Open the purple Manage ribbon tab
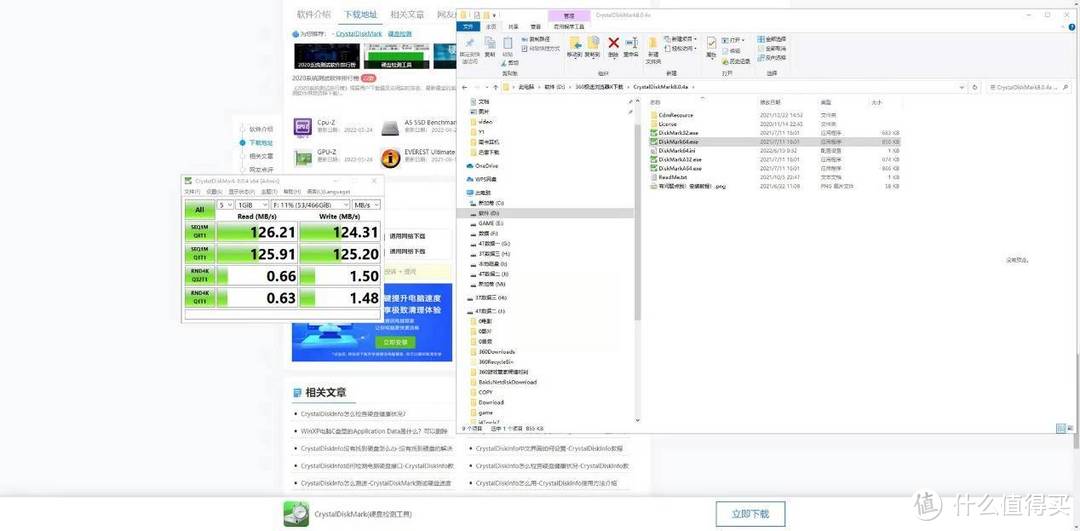Image resolution: width=1080 pixels, height=531 pixels. point(569,15)
